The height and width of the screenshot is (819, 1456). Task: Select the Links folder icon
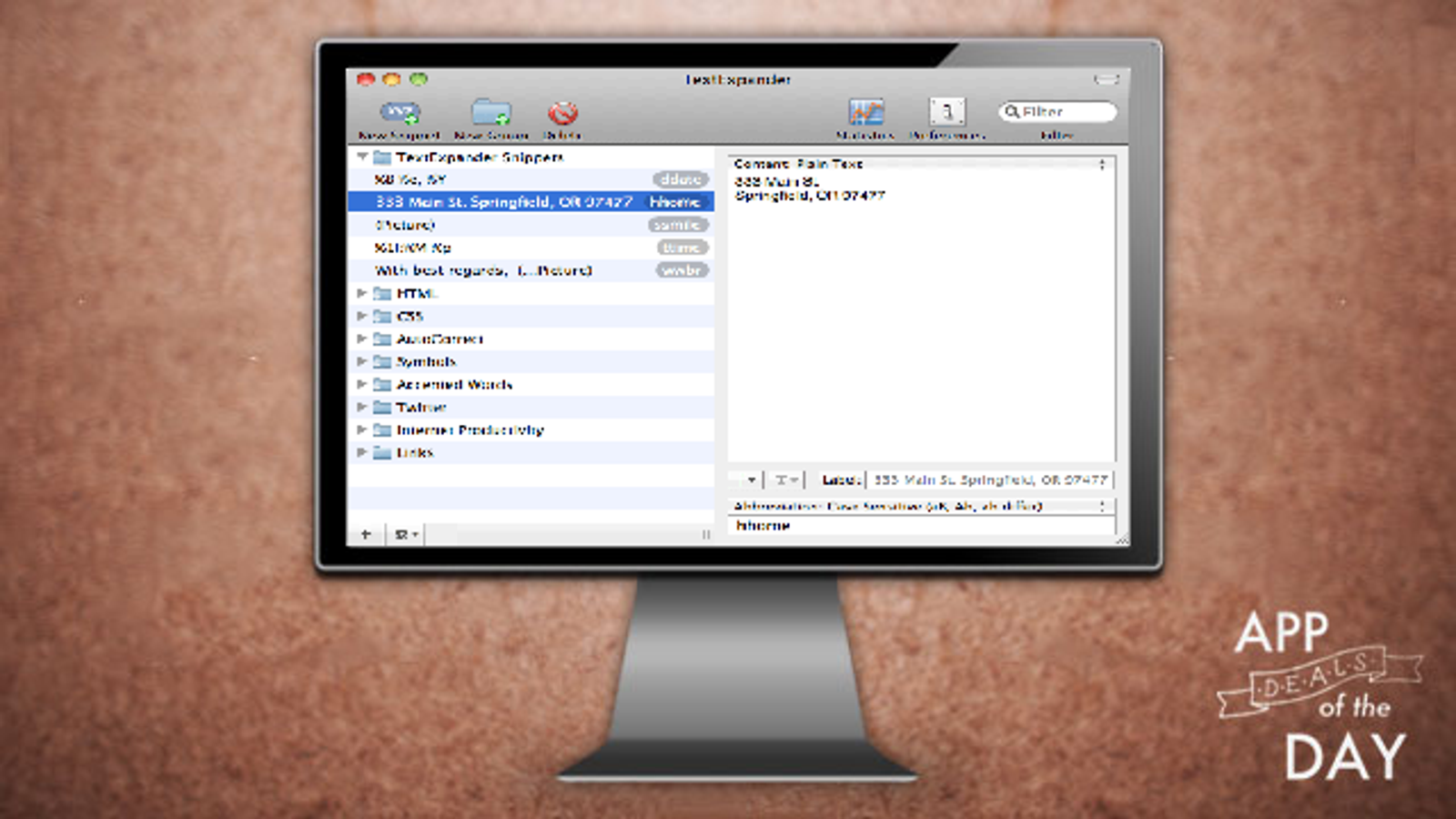tap(382, 452)
